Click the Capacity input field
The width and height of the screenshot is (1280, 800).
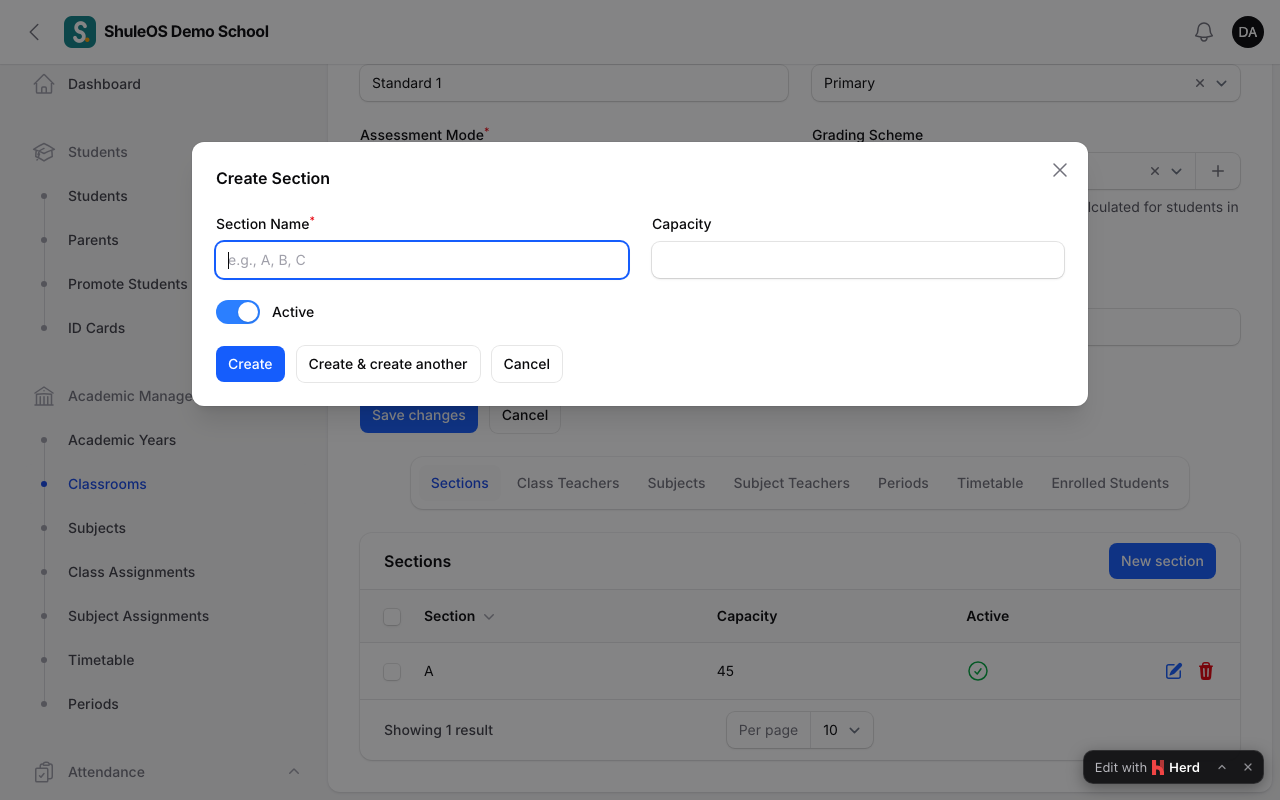(858, 260)
